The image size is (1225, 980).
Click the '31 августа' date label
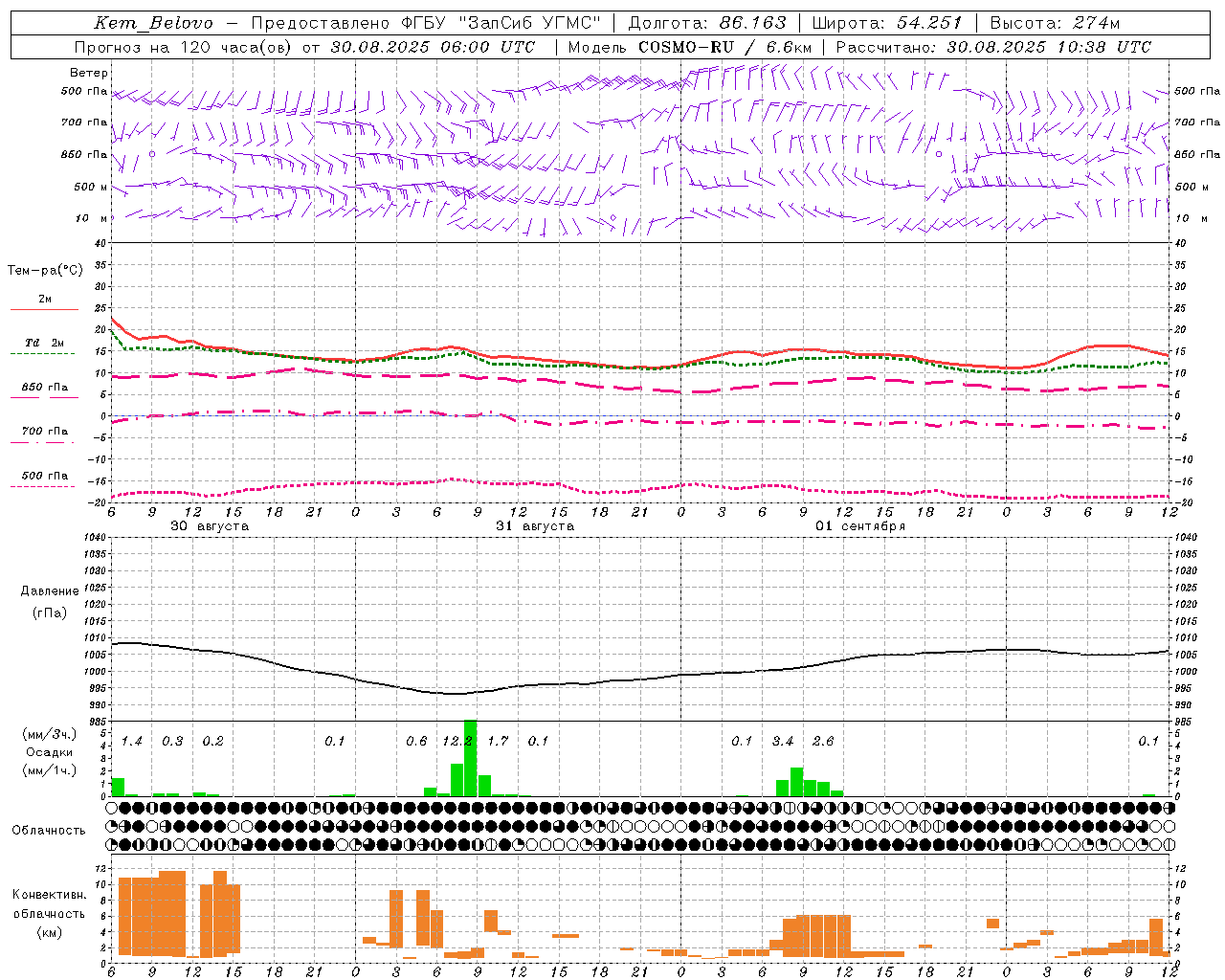[x=535, y=526]
